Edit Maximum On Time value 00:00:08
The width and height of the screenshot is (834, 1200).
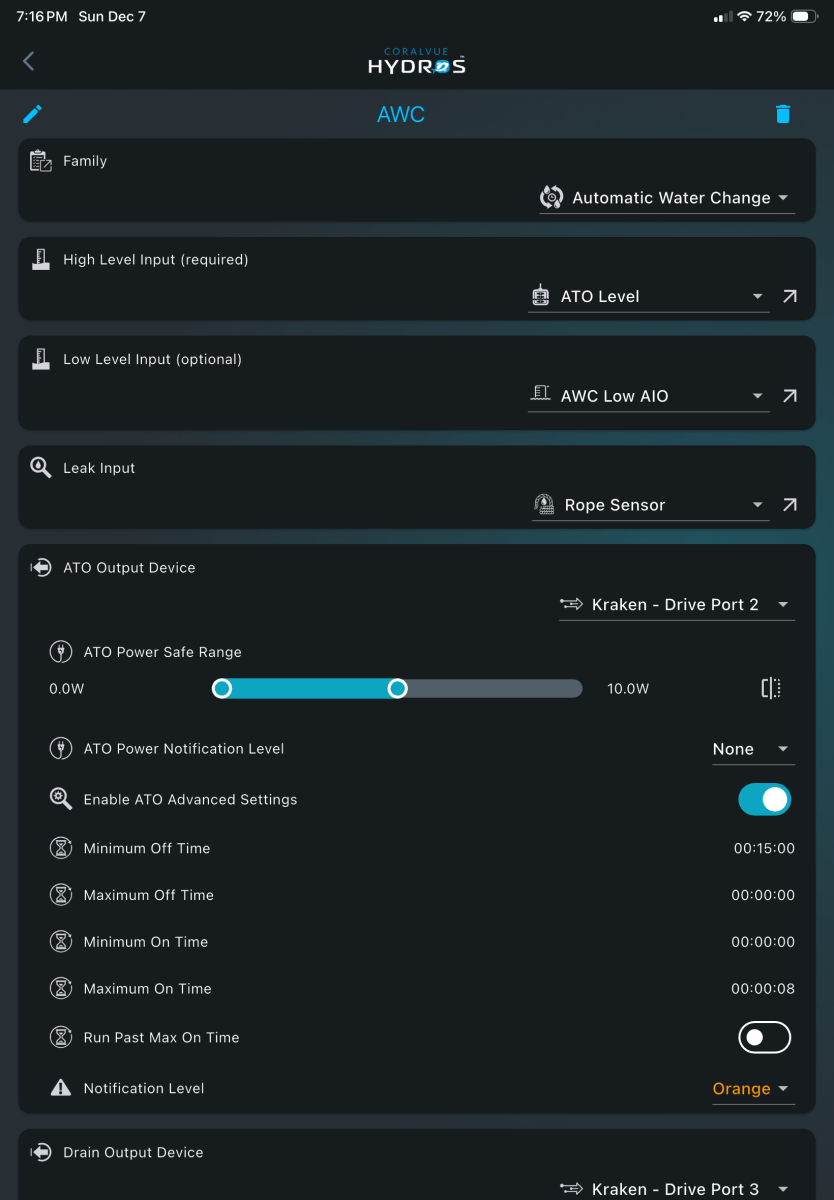[764, 989]
